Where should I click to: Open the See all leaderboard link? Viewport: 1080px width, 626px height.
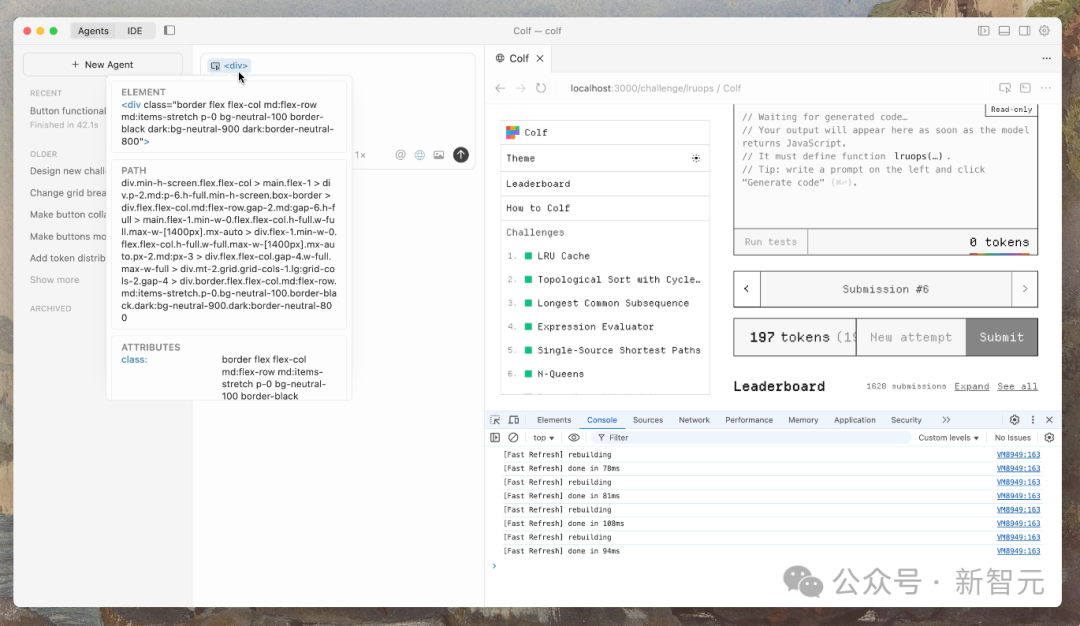(1017, 386)
